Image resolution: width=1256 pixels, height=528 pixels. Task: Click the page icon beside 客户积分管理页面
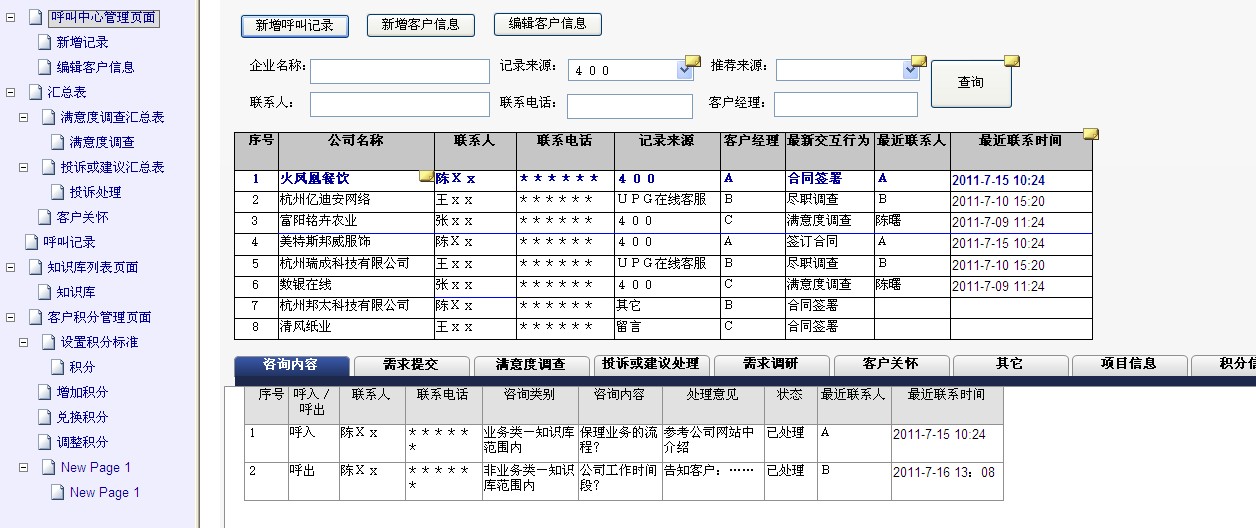(x=35, y=317)
